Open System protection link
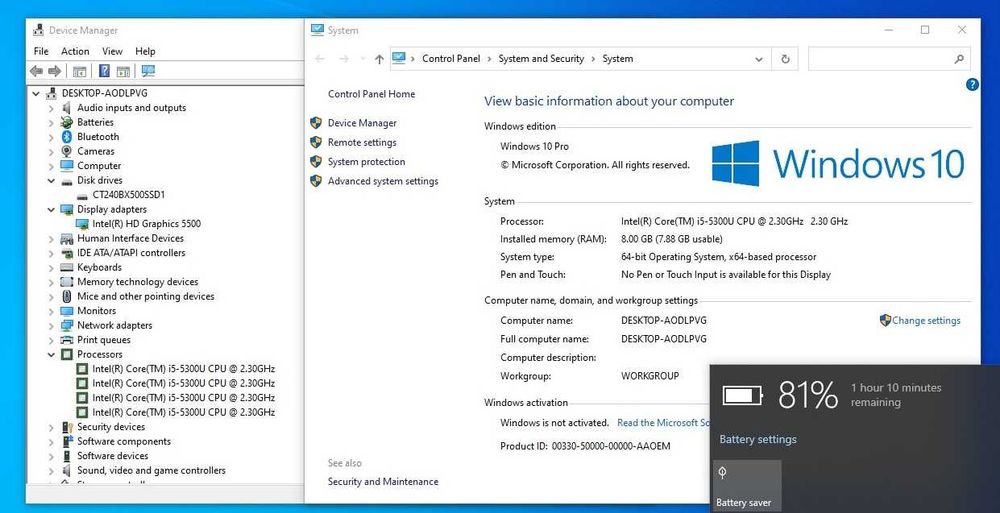The width and height of the screenshot is (1000, 513). [367, 162]
